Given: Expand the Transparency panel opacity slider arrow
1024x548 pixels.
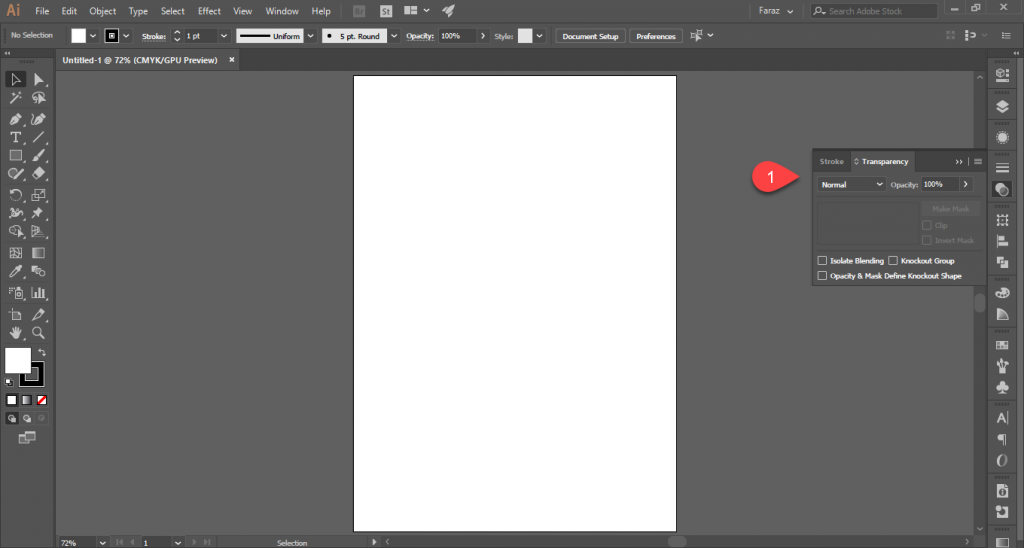Looking at the screenshot, I should (x=965, y=185).
